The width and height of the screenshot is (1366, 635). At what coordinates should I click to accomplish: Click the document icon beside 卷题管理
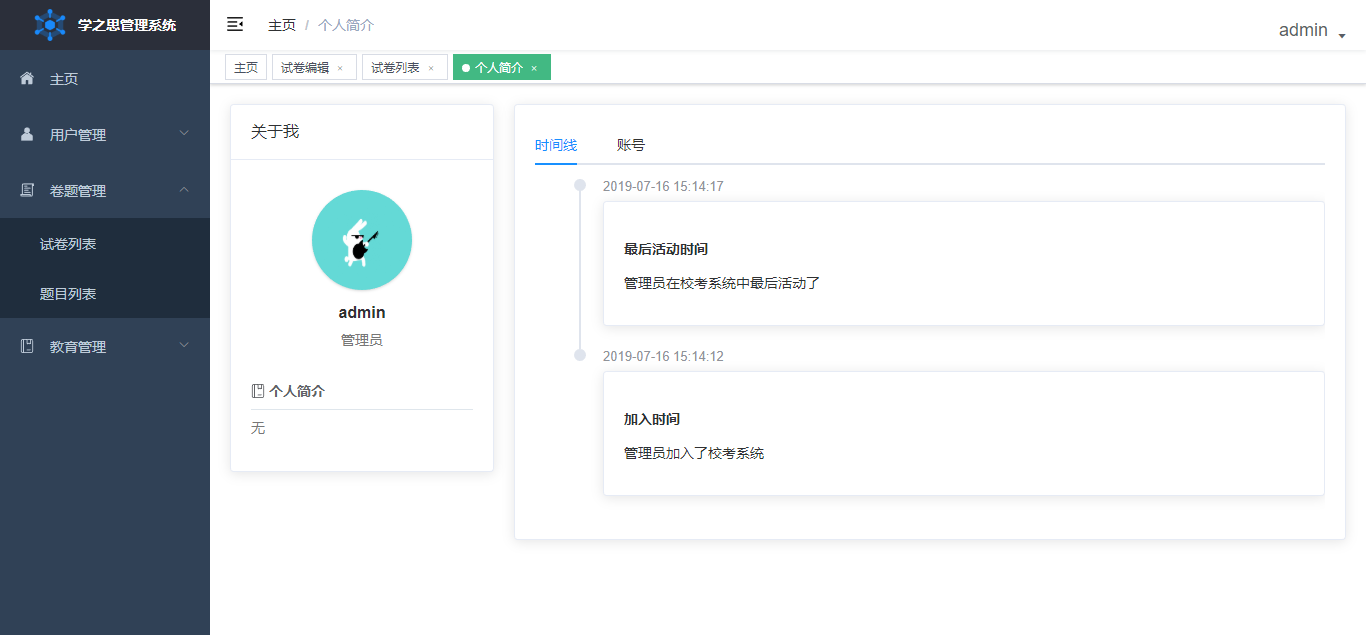click(x=27, y=190)
